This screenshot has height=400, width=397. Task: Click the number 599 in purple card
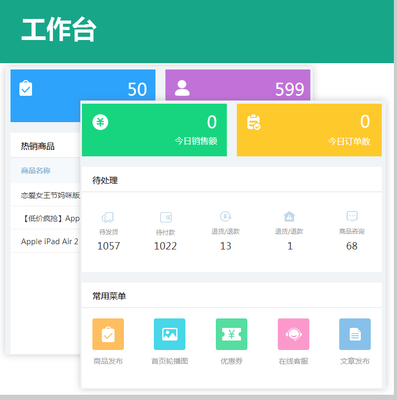coord(290,89)
